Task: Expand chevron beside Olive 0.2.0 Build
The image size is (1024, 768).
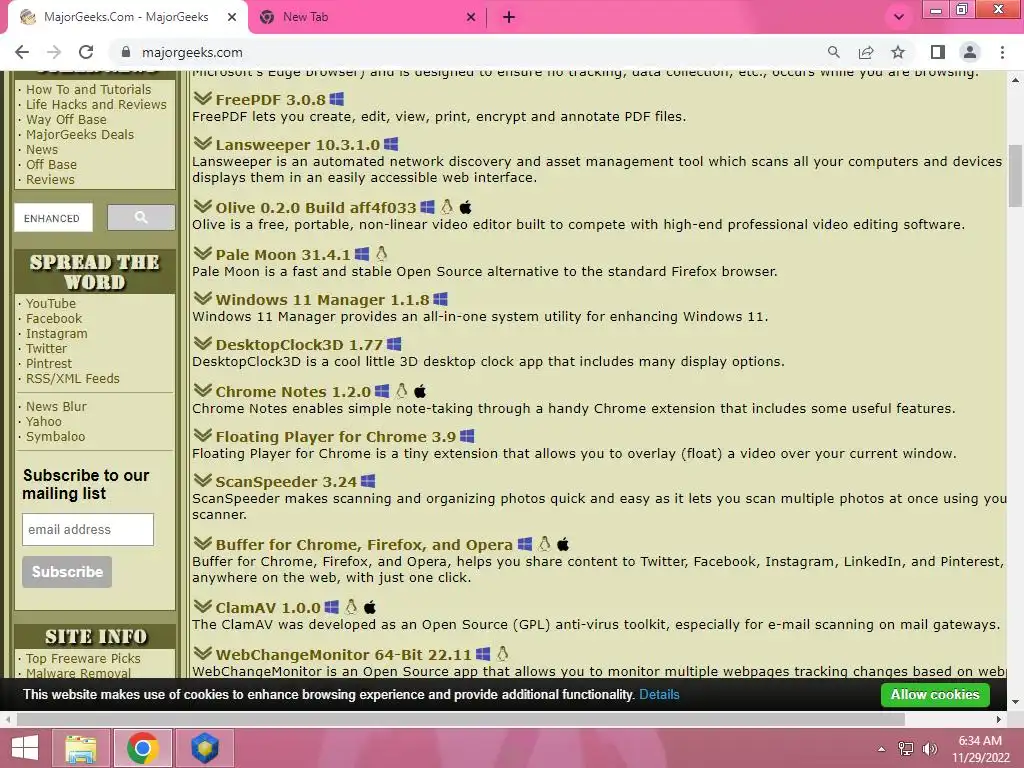Action: pos(202,207)
